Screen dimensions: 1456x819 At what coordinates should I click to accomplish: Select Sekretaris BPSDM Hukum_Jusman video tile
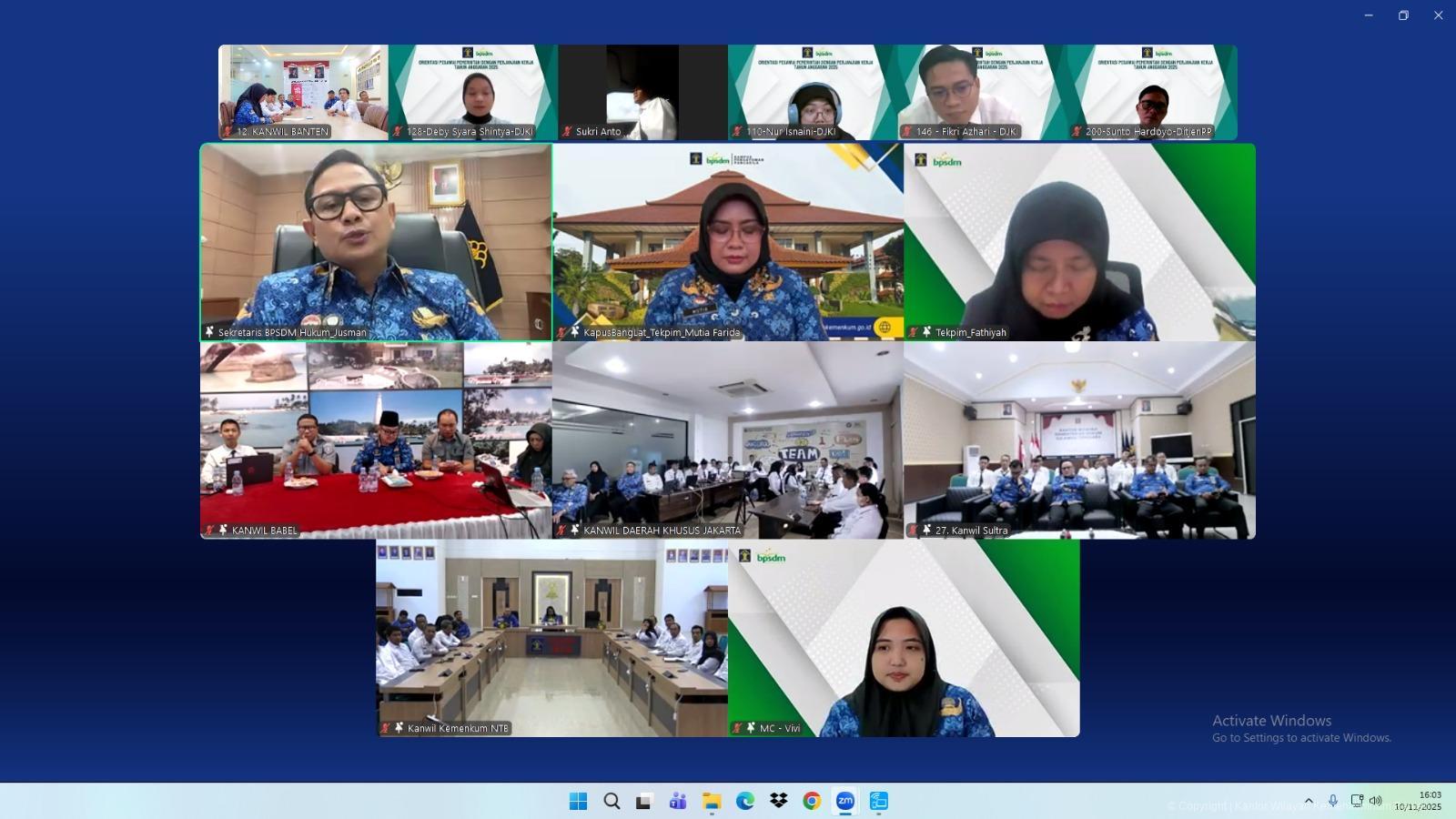[376, 242]
